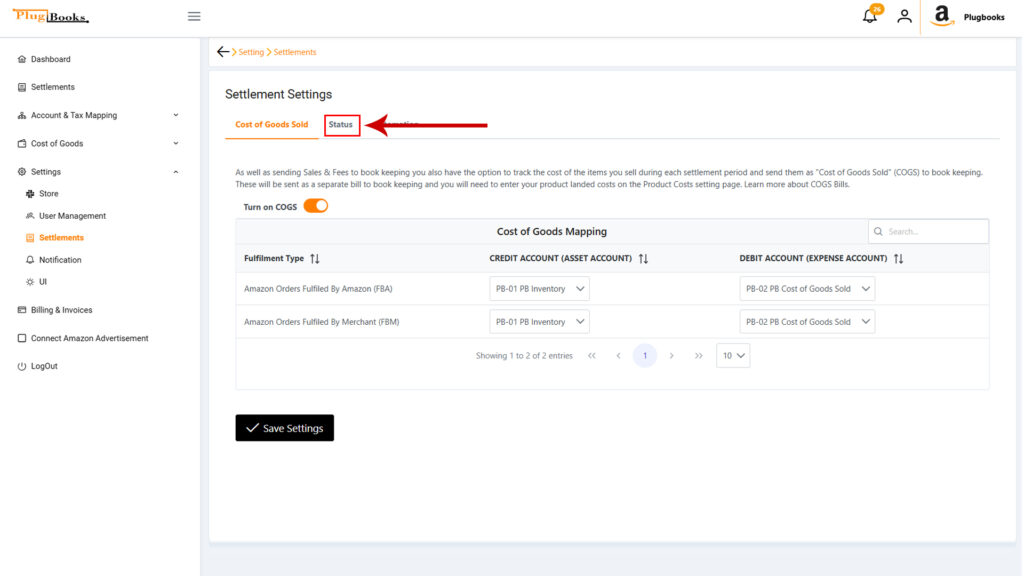Click the back arrow above the breadcrumb

click(x=224, y=51)
